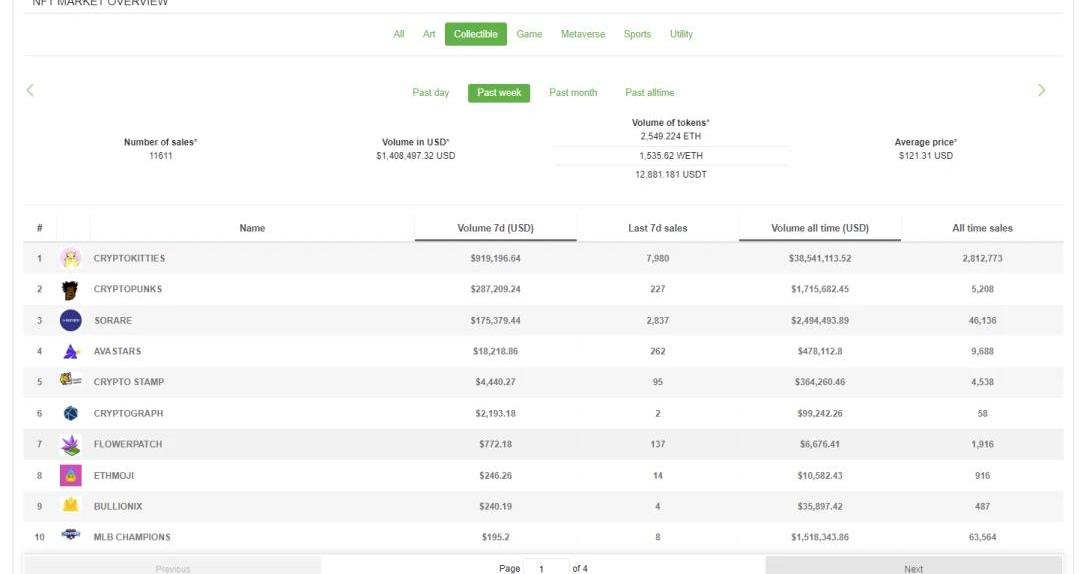Open the FLOWERPATCH project name
Image resolution: width=1080 pixels, height=574 pixels.
(128, 444)
